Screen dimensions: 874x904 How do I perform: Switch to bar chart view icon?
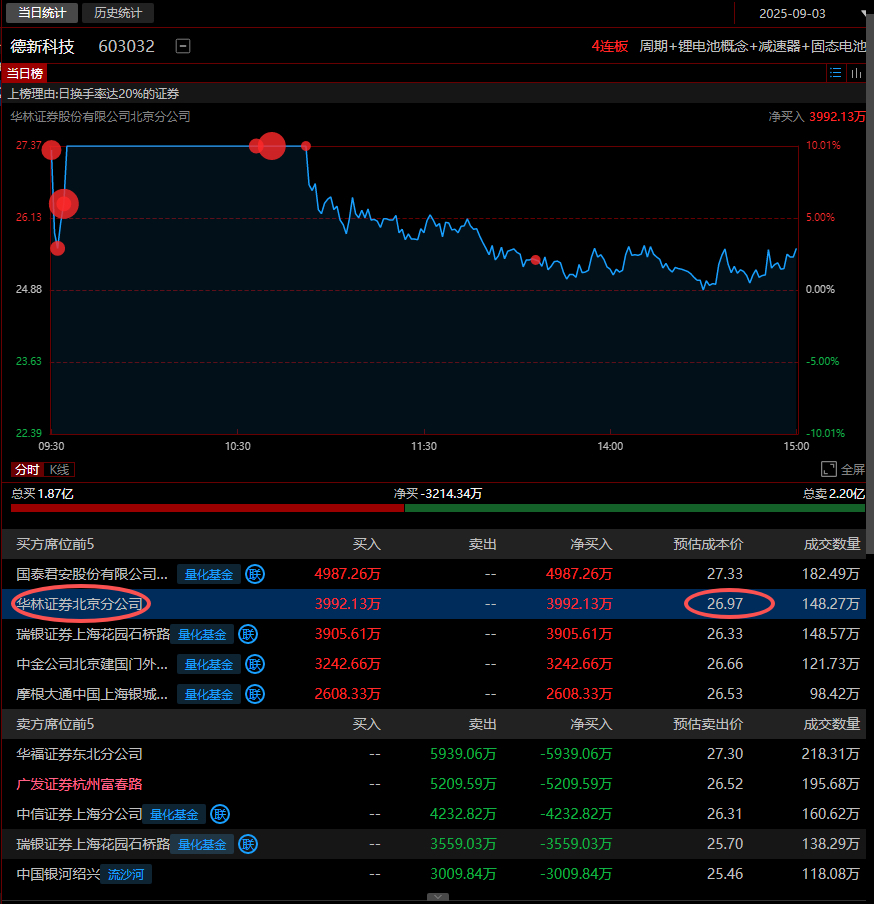[x=856, y=73]
